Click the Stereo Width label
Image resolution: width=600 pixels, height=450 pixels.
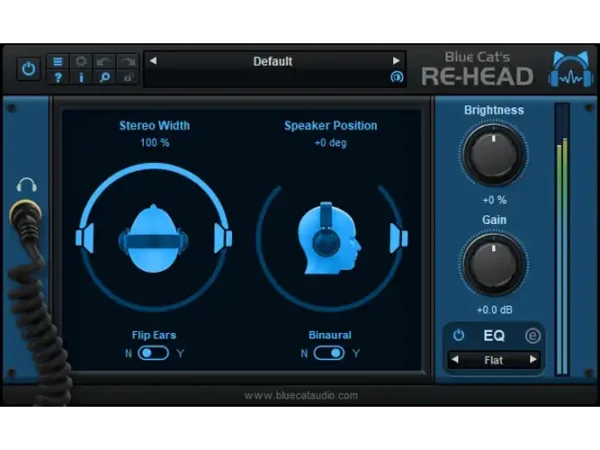pyautogui.click(x=155, y=126)
